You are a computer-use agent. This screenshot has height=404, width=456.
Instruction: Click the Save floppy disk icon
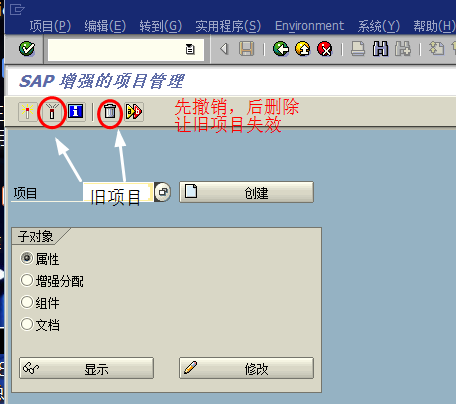coord(246,49)
